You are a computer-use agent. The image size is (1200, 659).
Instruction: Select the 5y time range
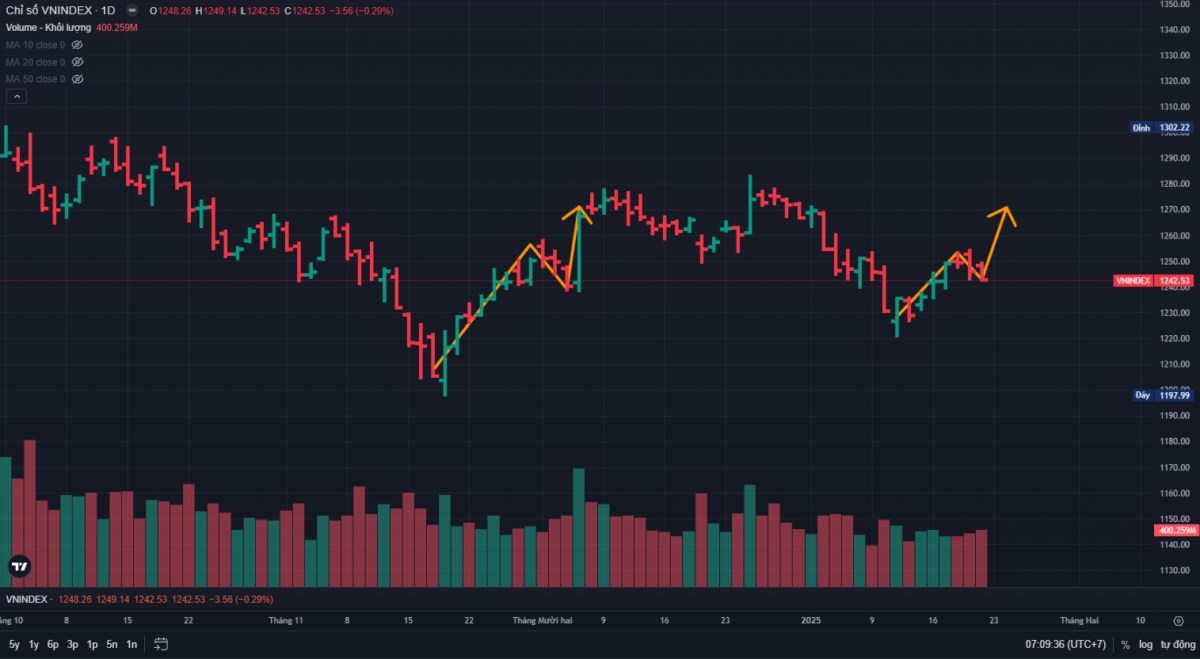tap(14, 645)
